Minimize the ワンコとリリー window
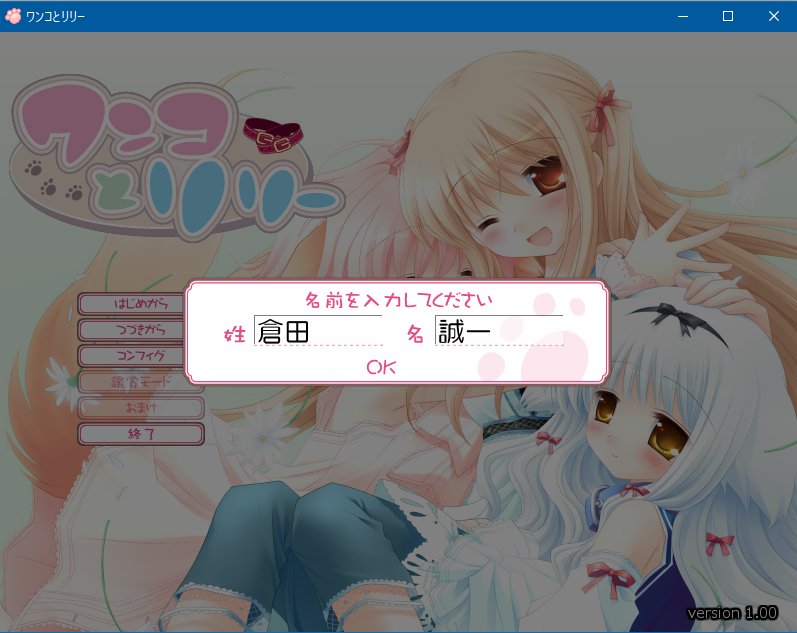 click(683, 16)
